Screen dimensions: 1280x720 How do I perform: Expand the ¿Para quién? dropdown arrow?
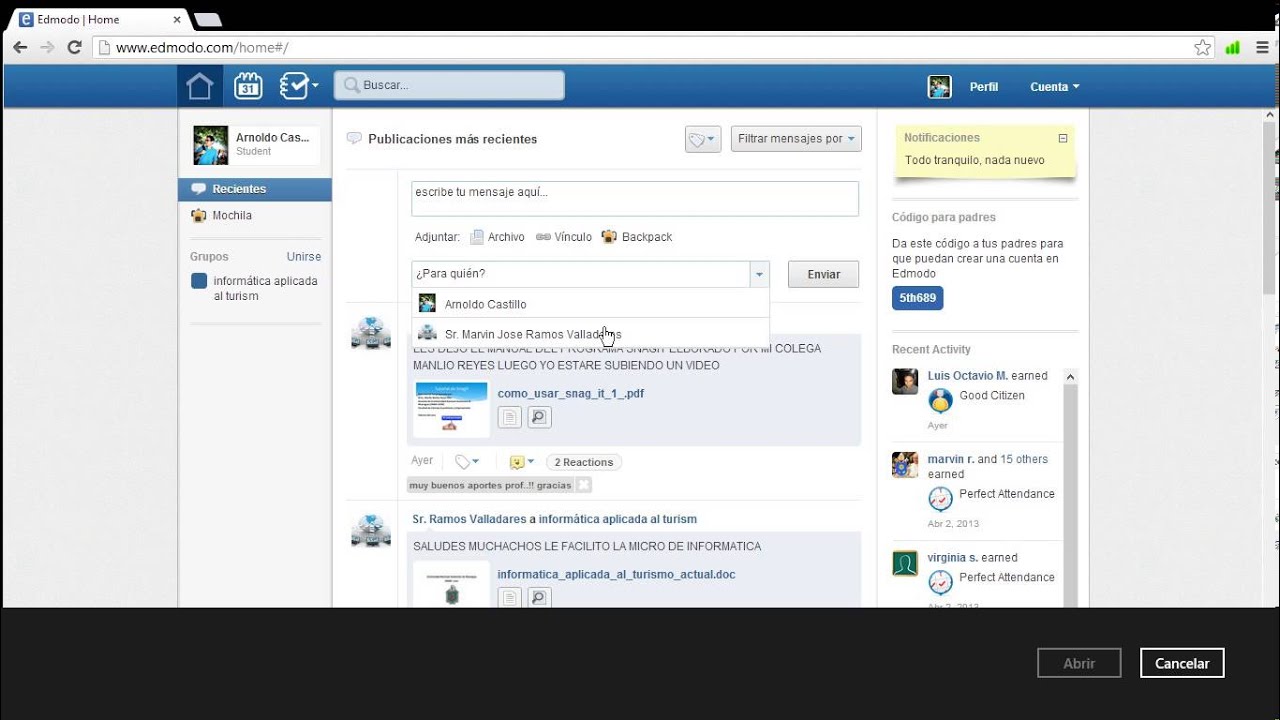click(x=759, y=274)
